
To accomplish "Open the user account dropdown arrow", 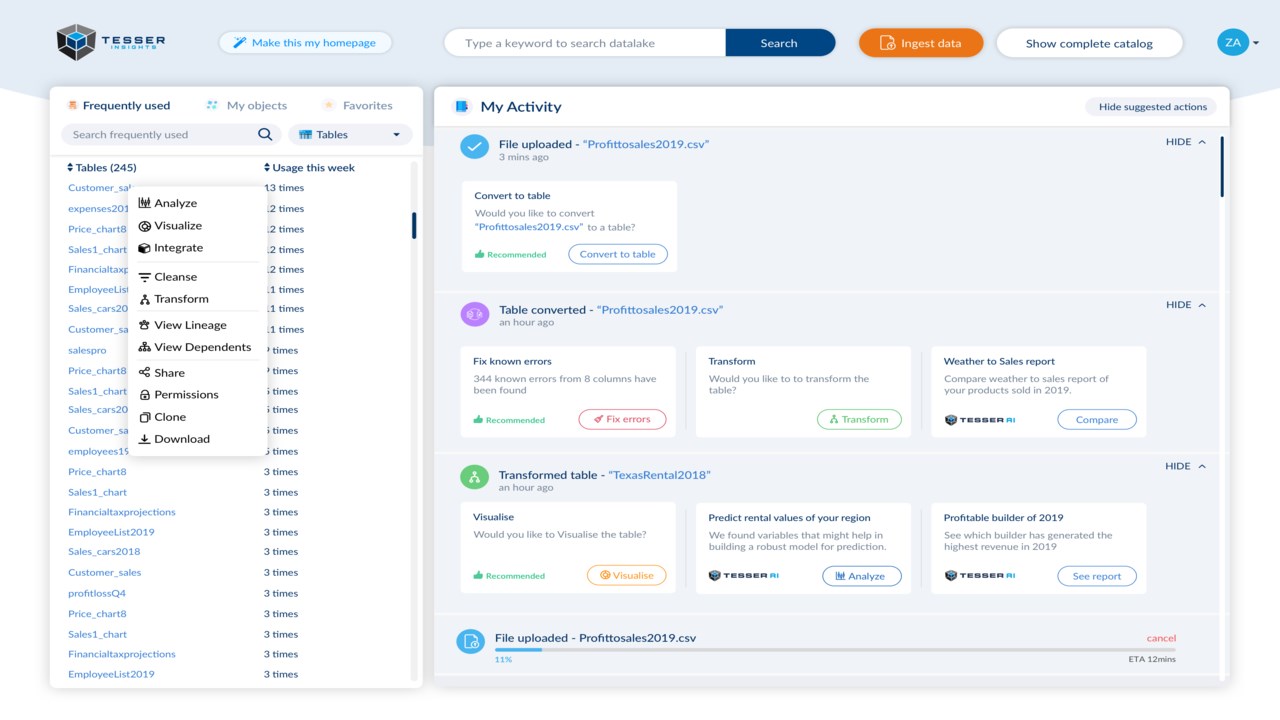I will pyautogui.click(x=1256, y=43).
